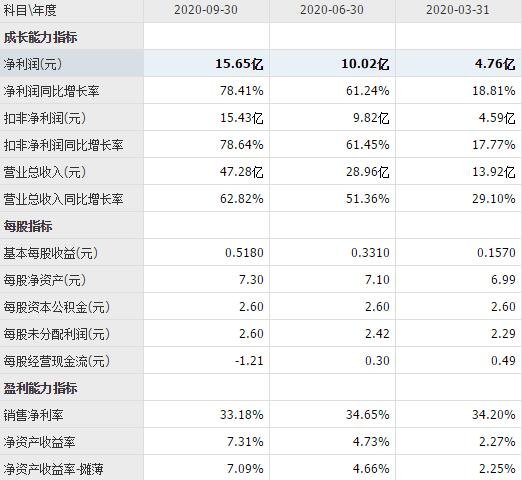Select the 7.10 value
Image resolution: width=522 pixels, height=480 pixels.
click(377, 280)
